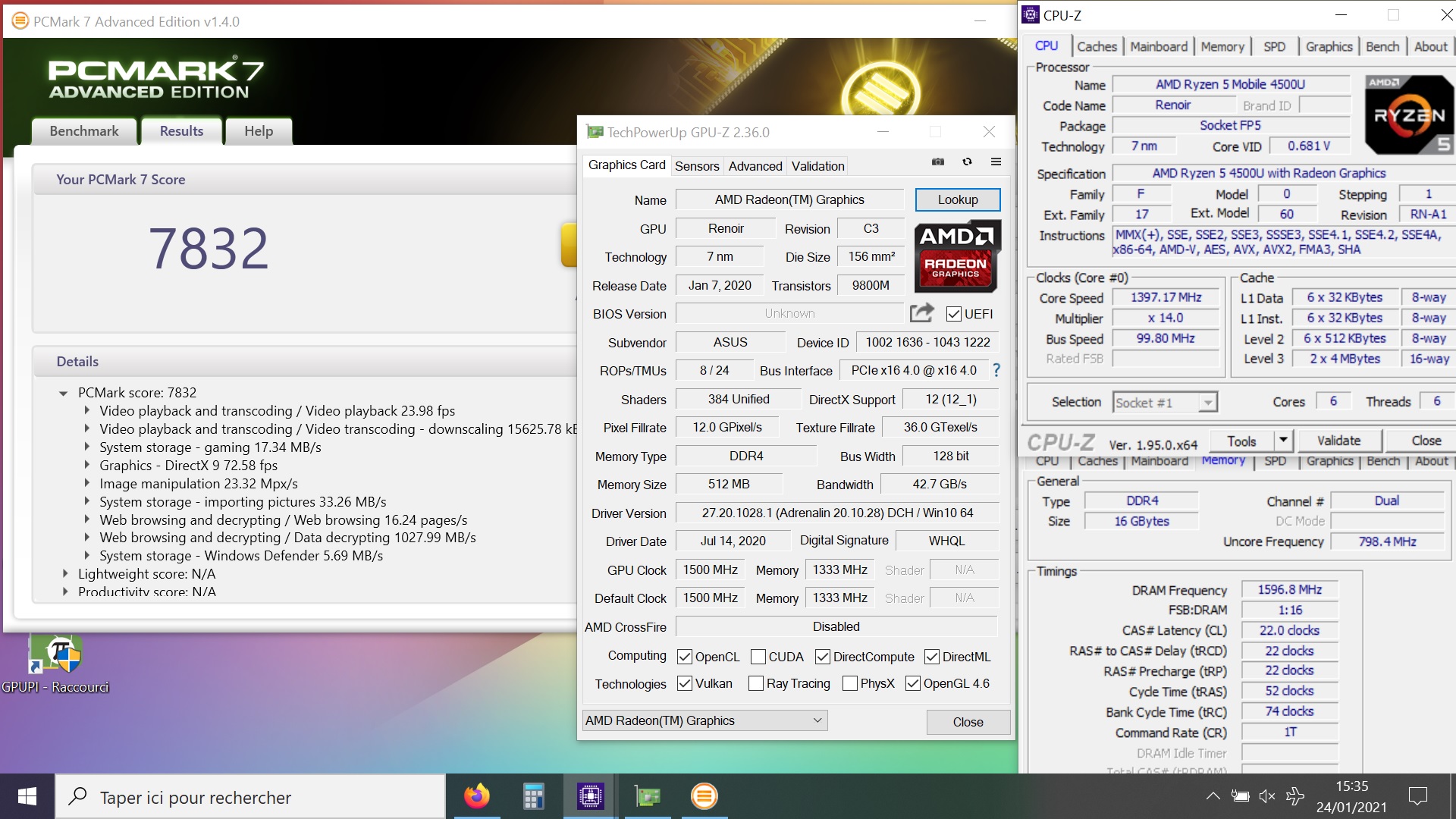The image size is (1456, 819).
Task: Switch to CPU-Z Mainboard tab
Action: pos(1159,46)
